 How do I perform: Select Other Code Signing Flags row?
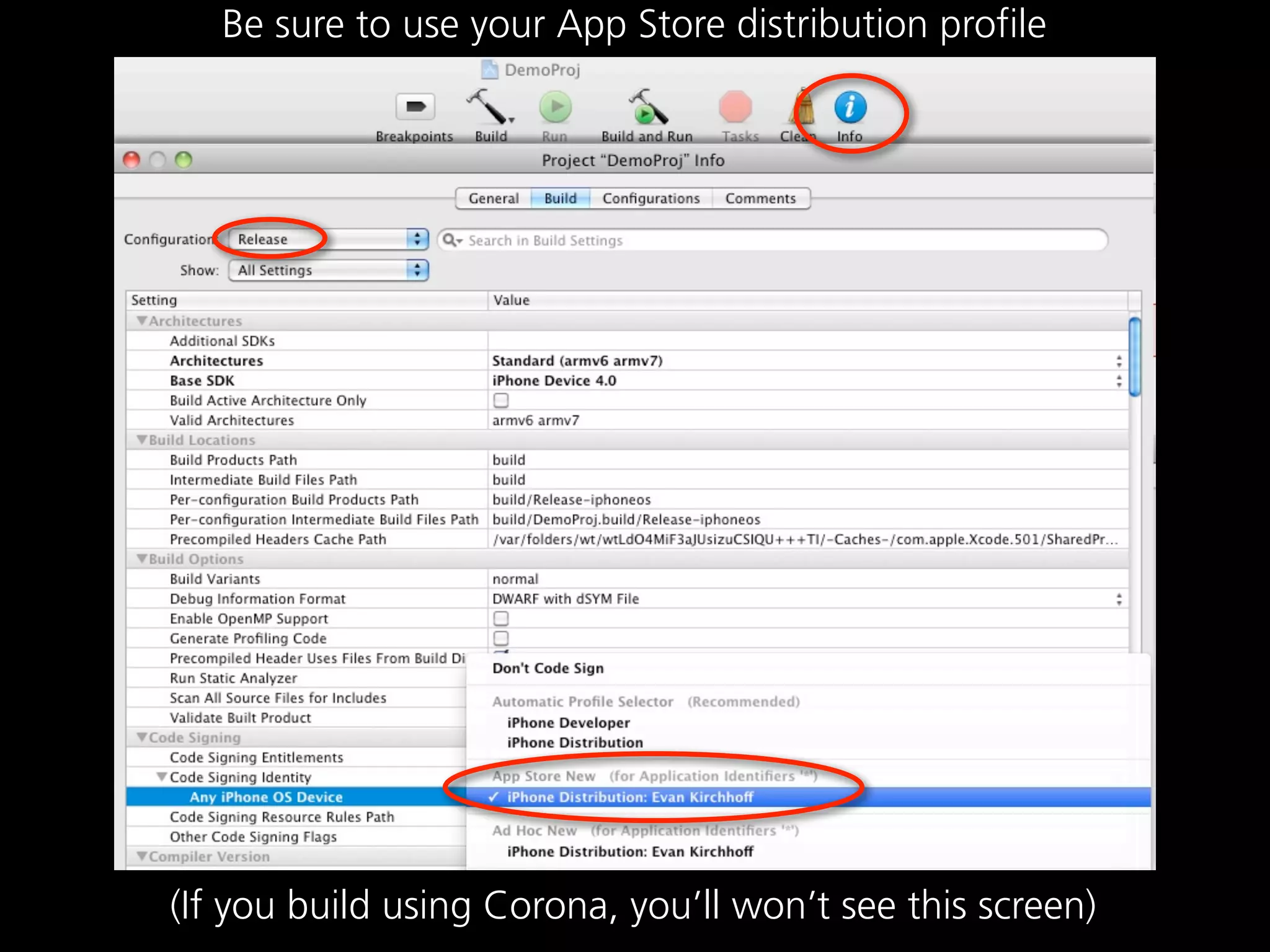(x=296, y=837)
